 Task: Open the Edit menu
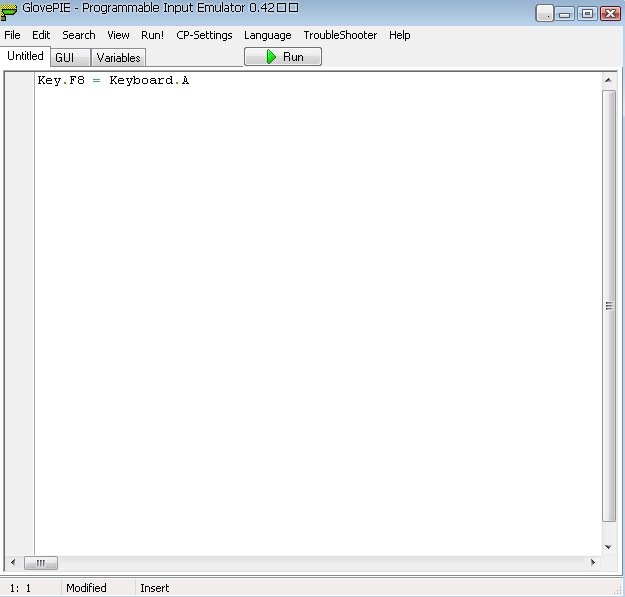[x=41, y=35]
